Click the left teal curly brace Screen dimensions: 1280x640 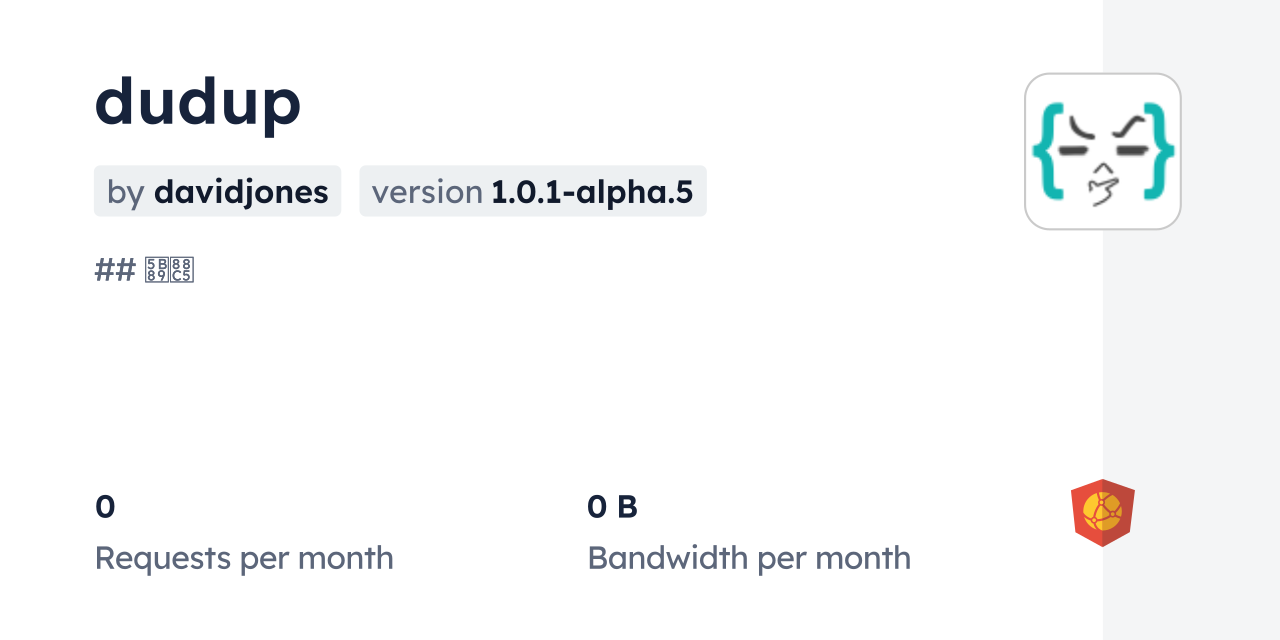click(x=1046, y=150)
